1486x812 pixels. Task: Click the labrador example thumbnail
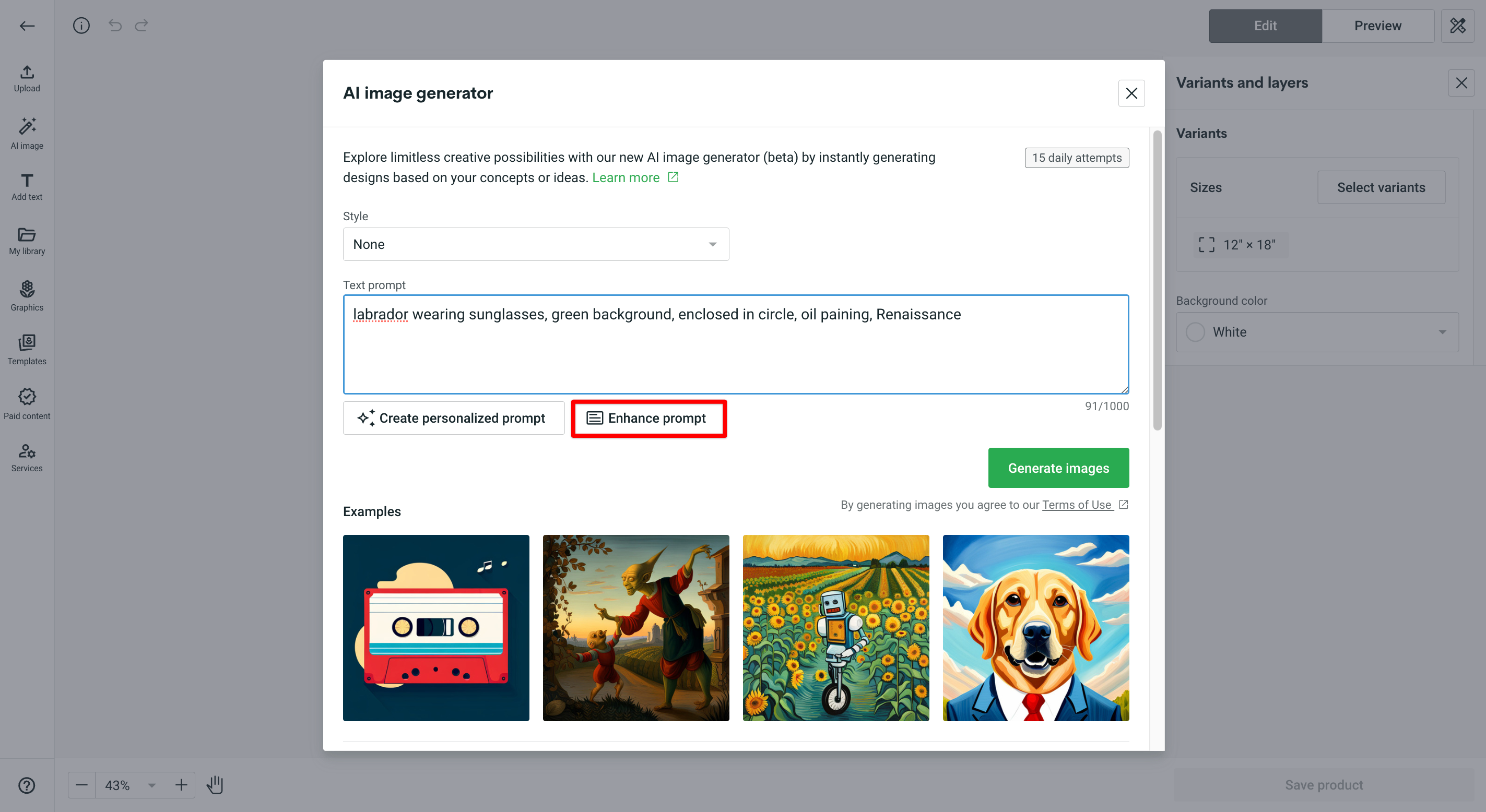point(1035,627)
